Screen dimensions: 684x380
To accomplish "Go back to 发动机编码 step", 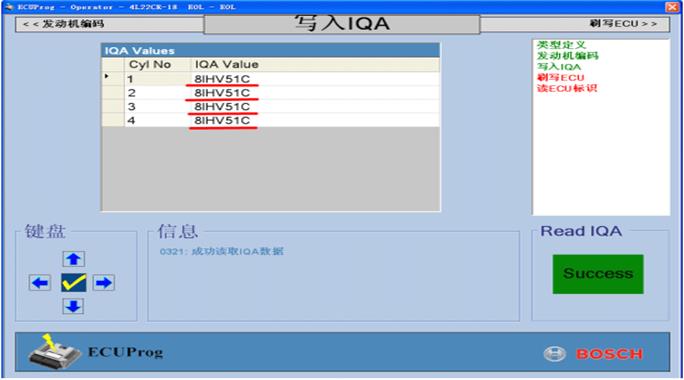I will coord(63,24).
